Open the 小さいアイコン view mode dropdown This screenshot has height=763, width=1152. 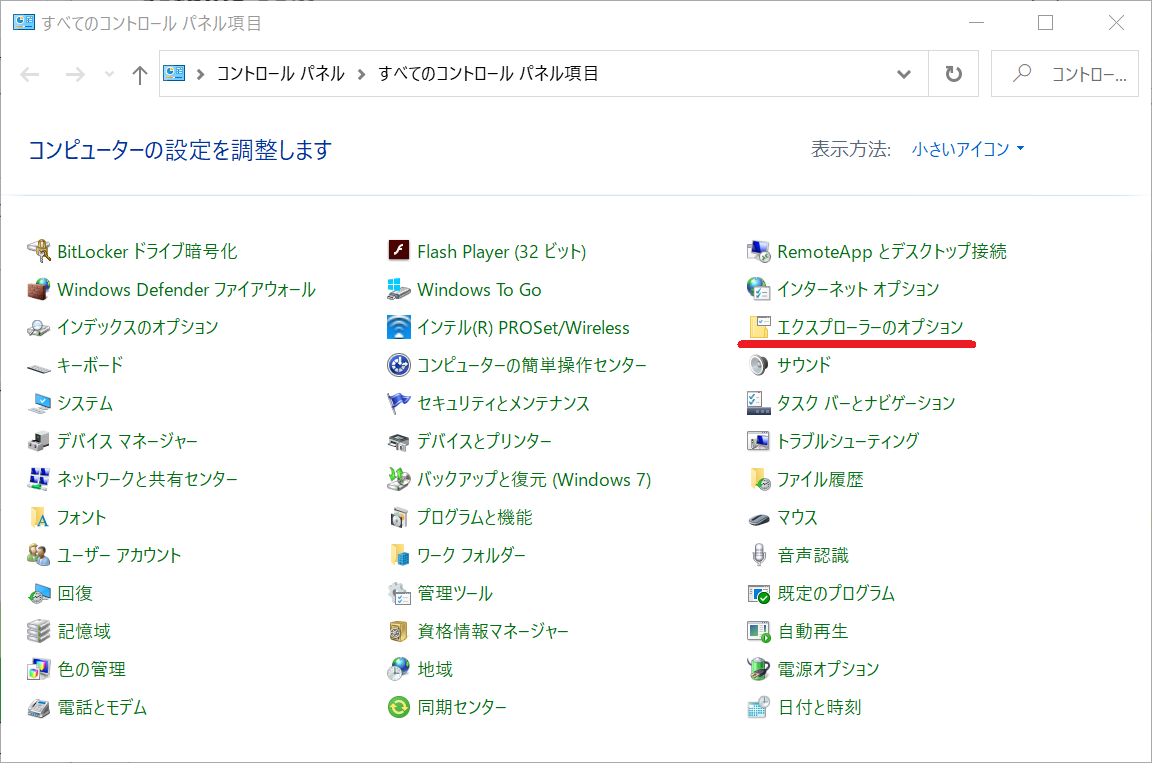coord(968,149)
